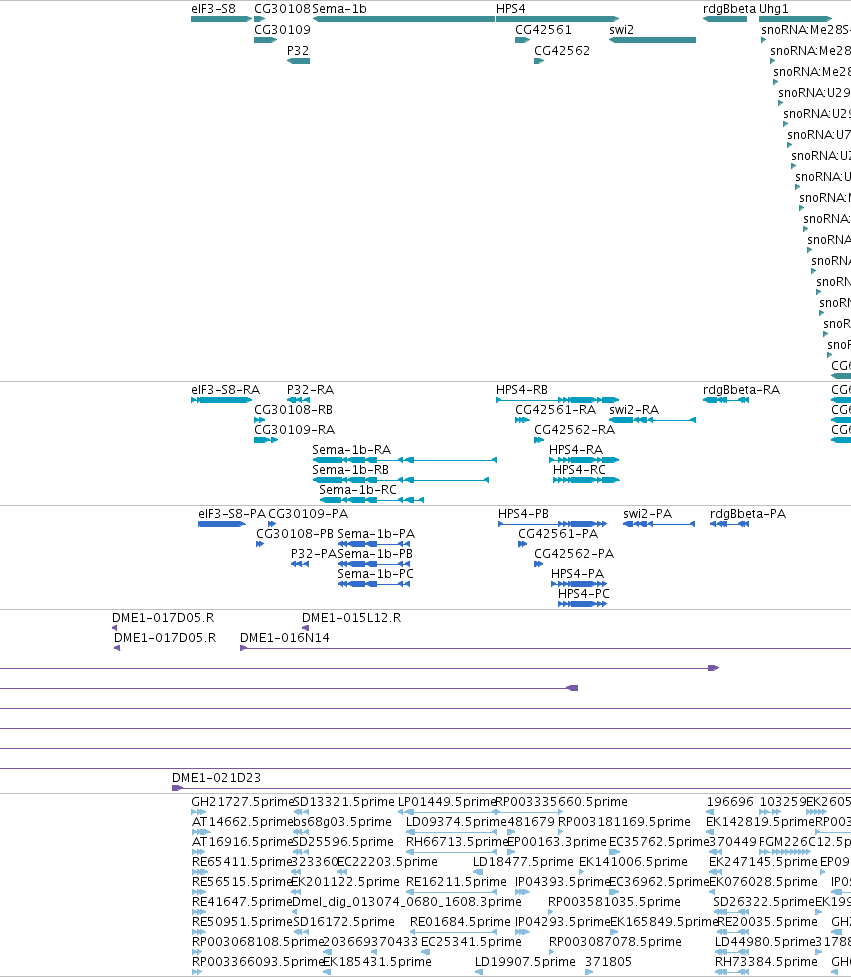Select the 'CG30109-PA' CDS label
Viewport: 851px width, 977px height.
click(x=308, y=513)
